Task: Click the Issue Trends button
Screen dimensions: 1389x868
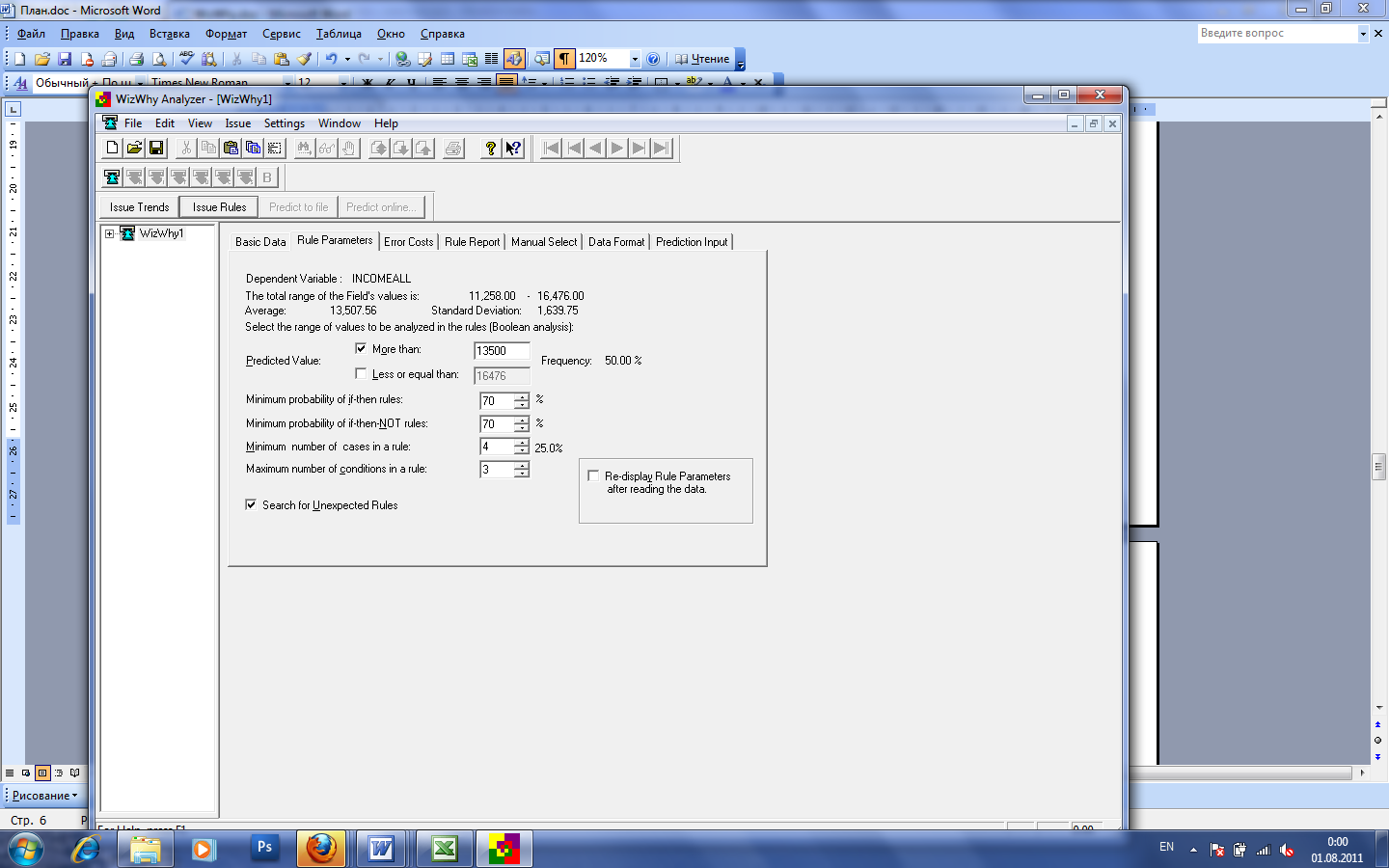Action: 139,207
